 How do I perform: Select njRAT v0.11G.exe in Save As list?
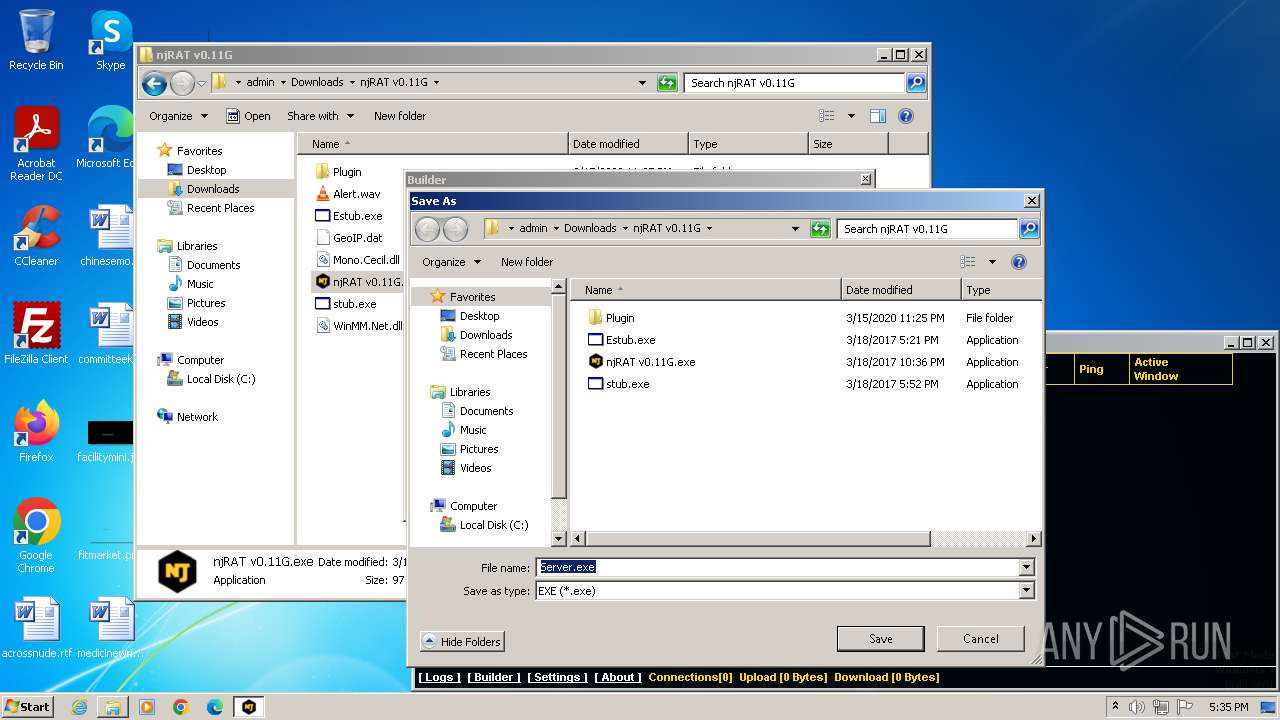click(650, 362)
